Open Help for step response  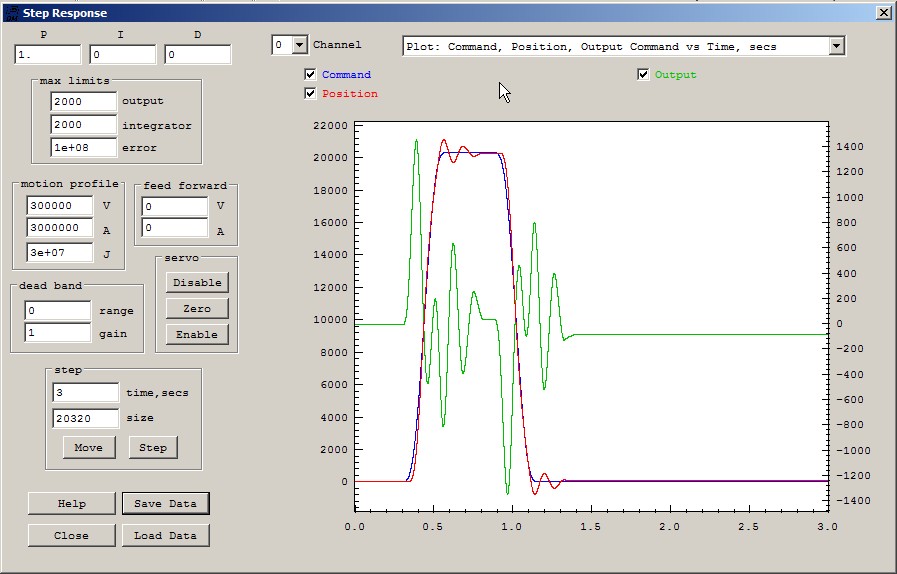71,503
